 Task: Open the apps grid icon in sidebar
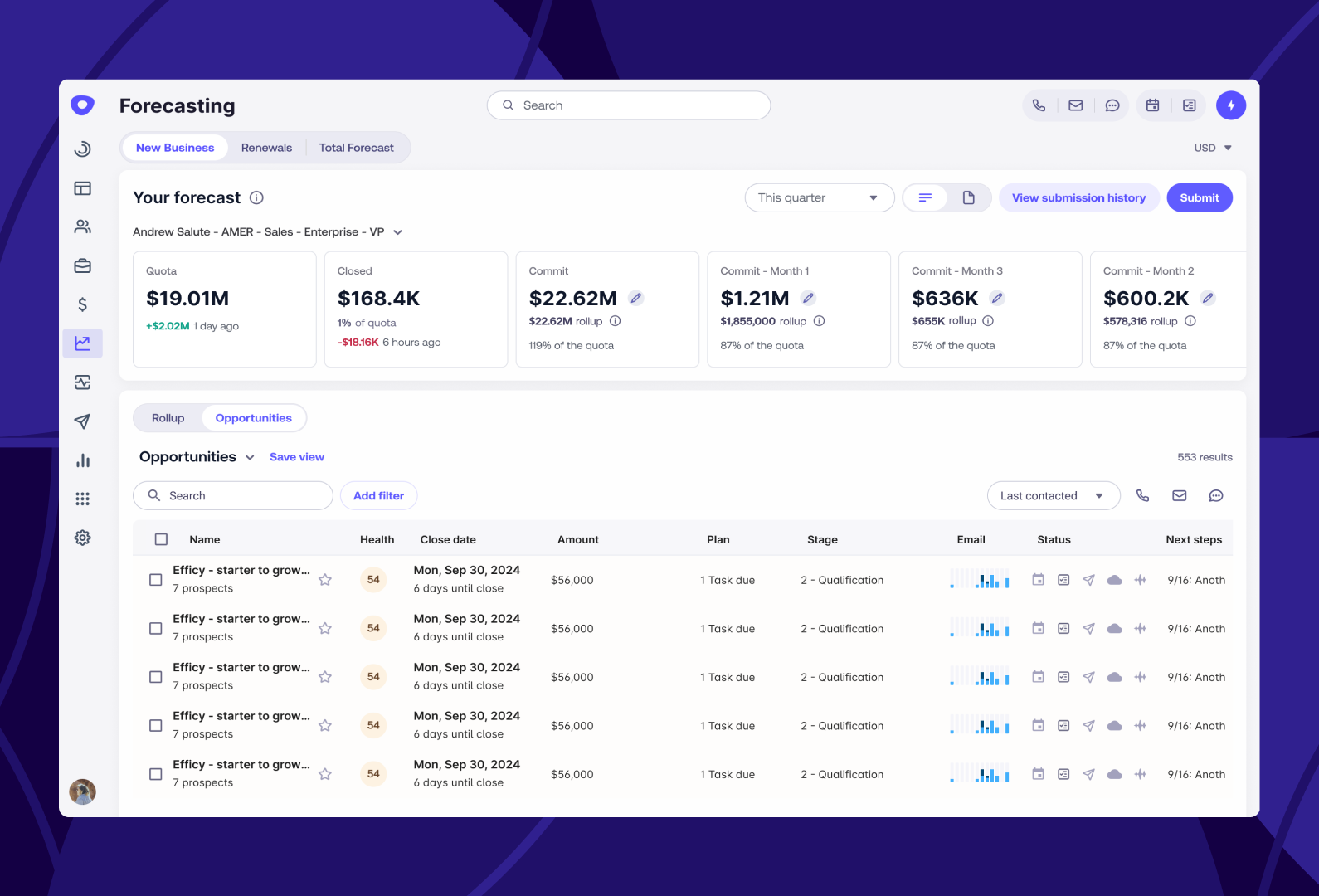pyautogui.click(x=82, y=499)
